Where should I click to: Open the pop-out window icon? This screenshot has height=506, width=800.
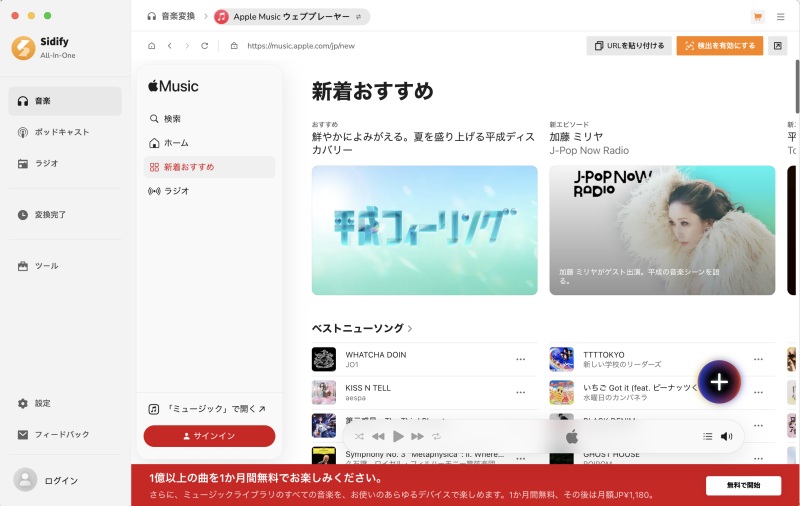tap(778, 46)
